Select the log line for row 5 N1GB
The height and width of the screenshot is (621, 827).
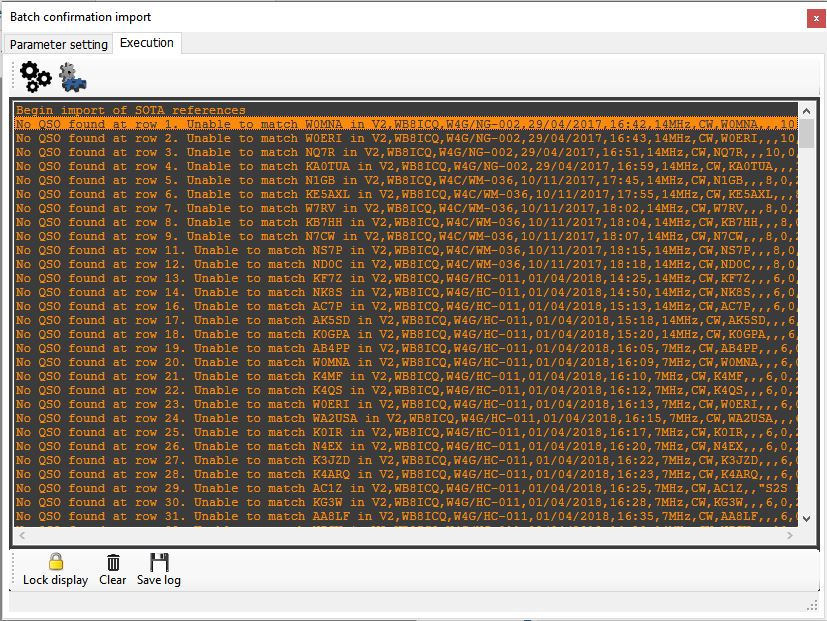(406, 180)
